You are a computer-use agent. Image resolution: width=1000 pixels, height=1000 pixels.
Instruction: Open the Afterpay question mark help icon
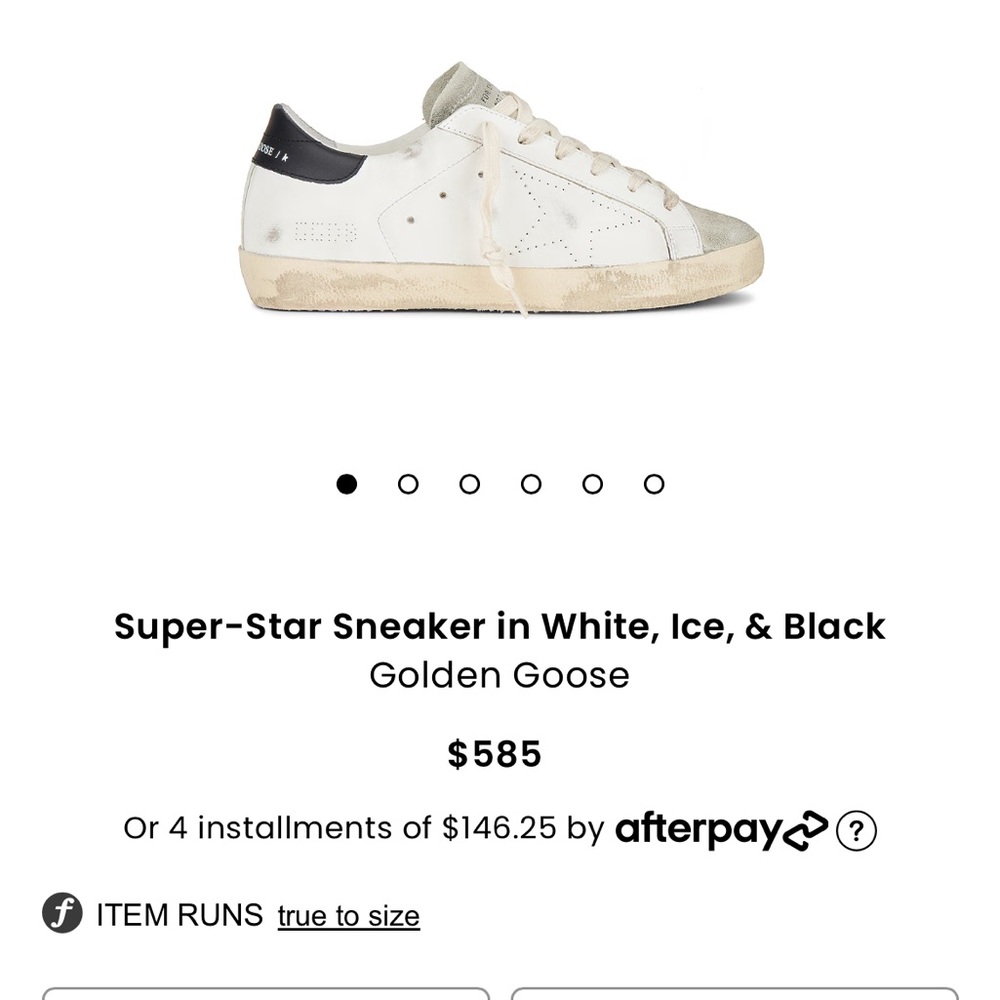click(x=855, y=829)
